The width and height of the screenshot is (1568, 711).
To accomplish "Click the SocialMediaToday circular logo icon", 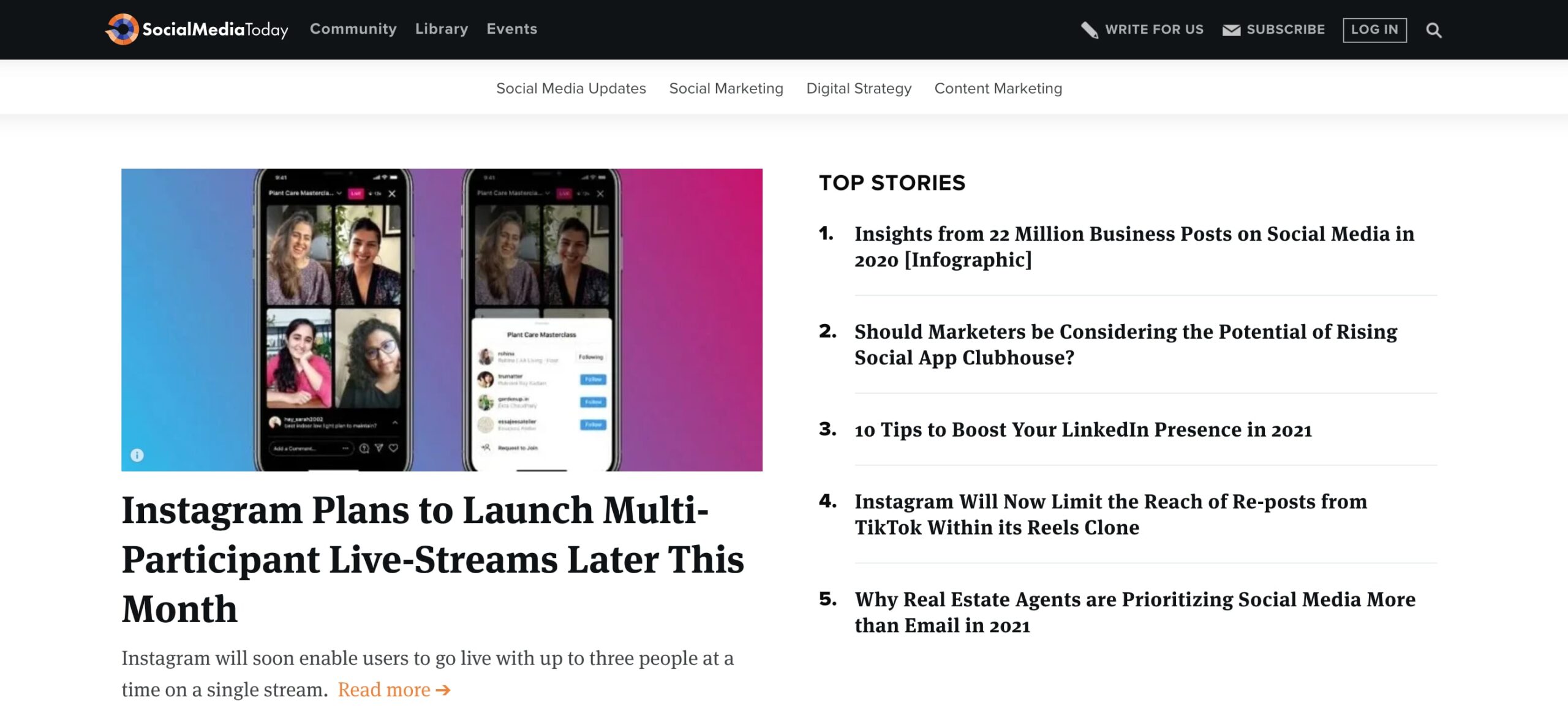I will pos(123,29).
